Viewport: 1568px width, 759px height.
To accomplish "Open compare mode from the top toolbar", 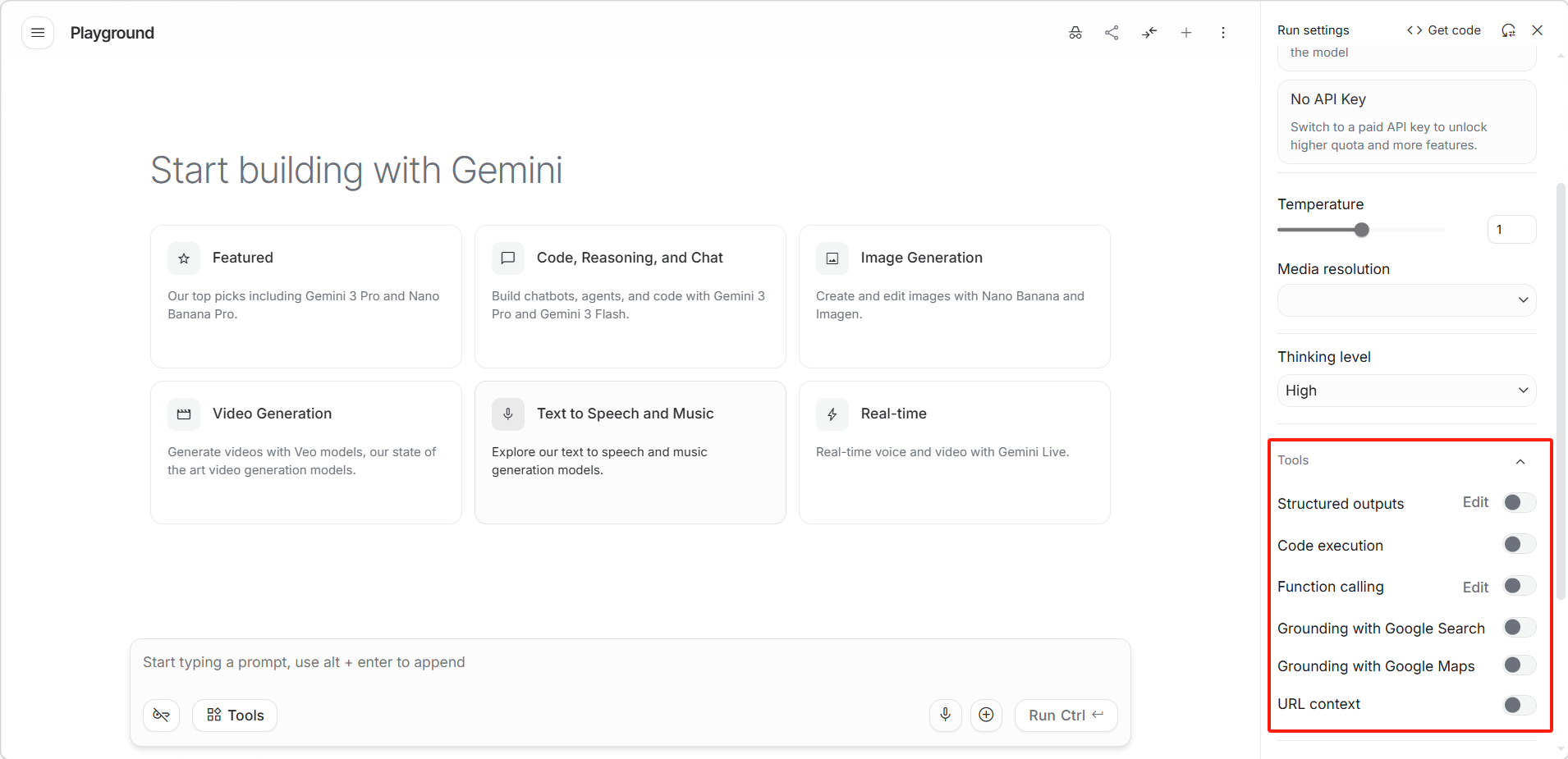I will [x=1149, y=33].
